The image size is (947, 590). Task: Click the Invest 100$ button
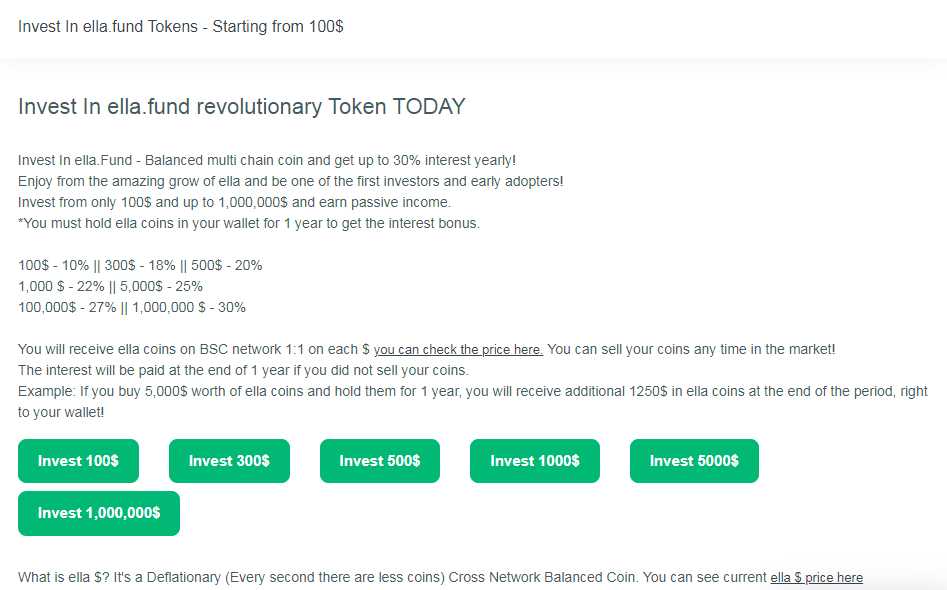[79, 461]
